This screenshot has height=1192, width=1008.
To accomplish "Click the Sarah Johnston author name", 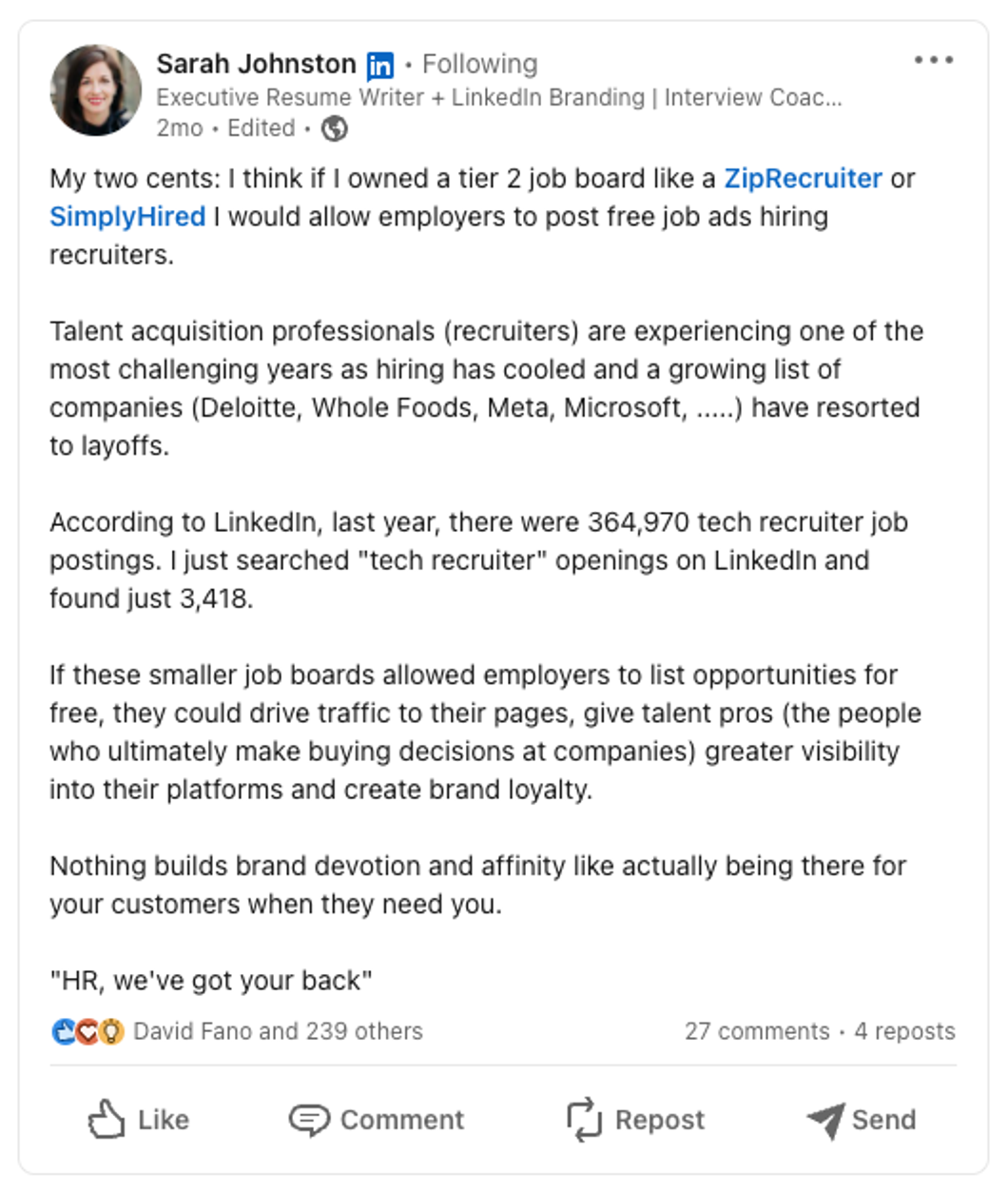I will (x=256, y=64).
